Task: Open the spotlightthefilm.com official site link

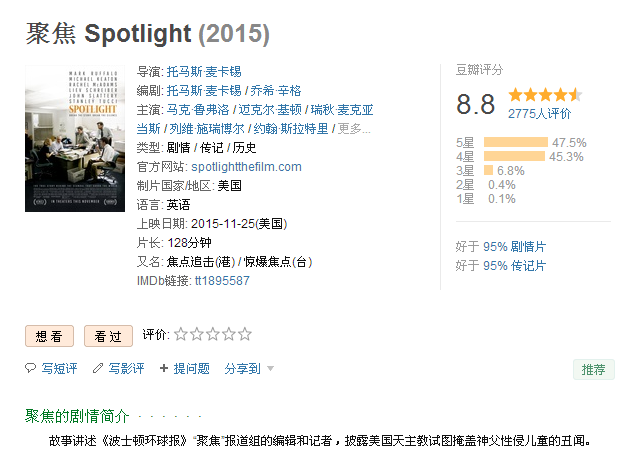Action: point(246,167)
